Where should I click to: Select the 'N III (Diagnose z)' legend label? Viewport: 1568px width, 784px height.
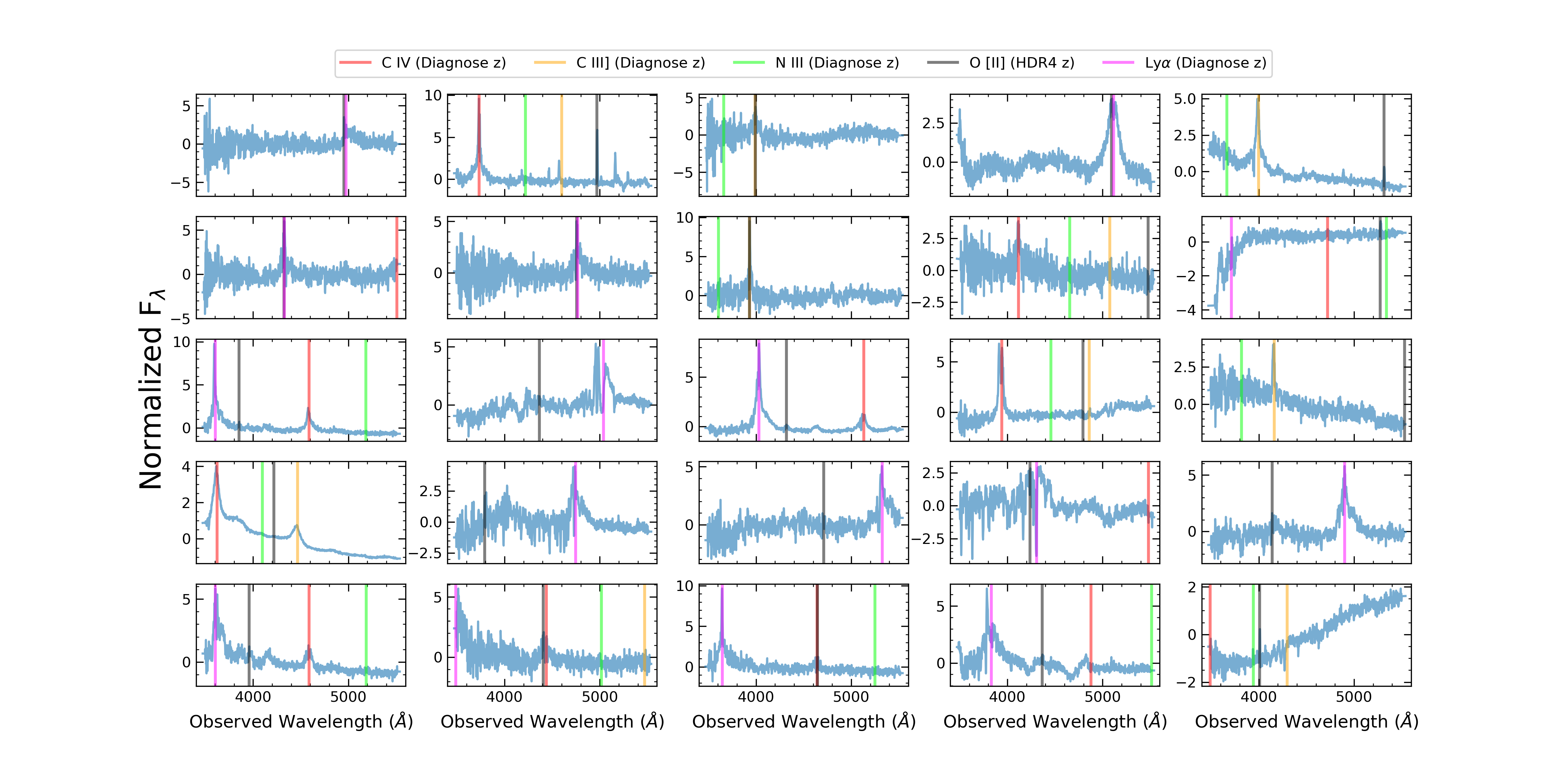(x=837, y=63)
